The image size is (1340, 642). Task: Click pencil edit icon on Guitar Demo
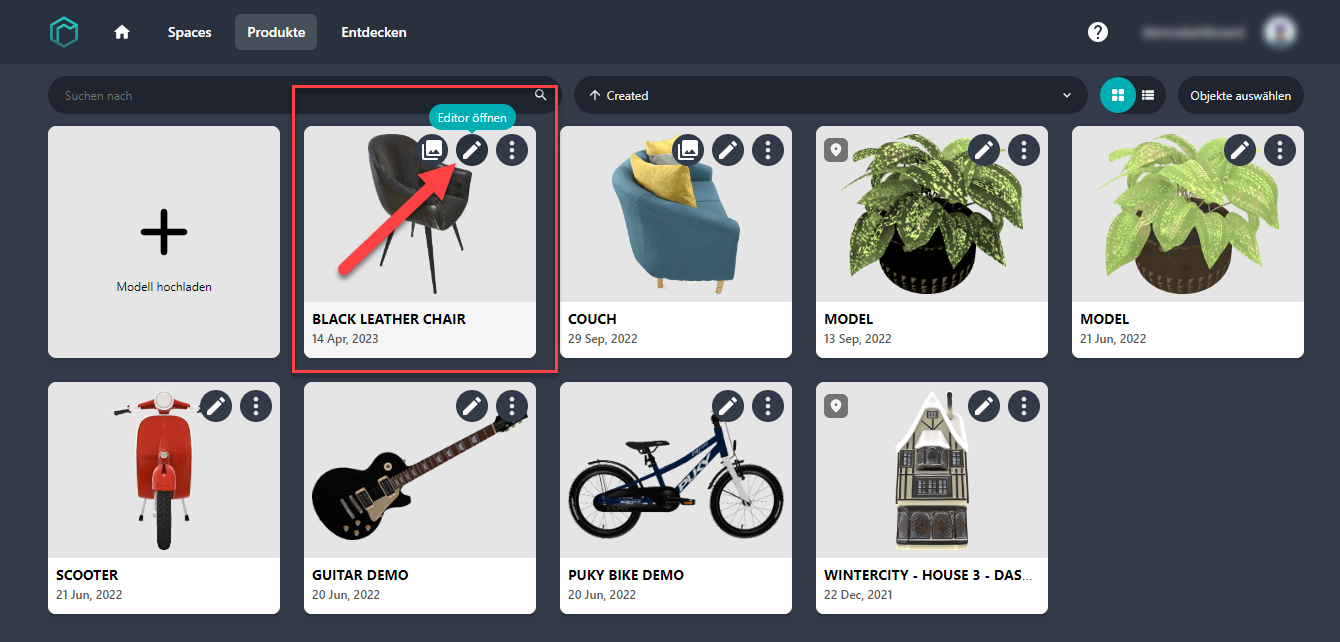[472, 406]
